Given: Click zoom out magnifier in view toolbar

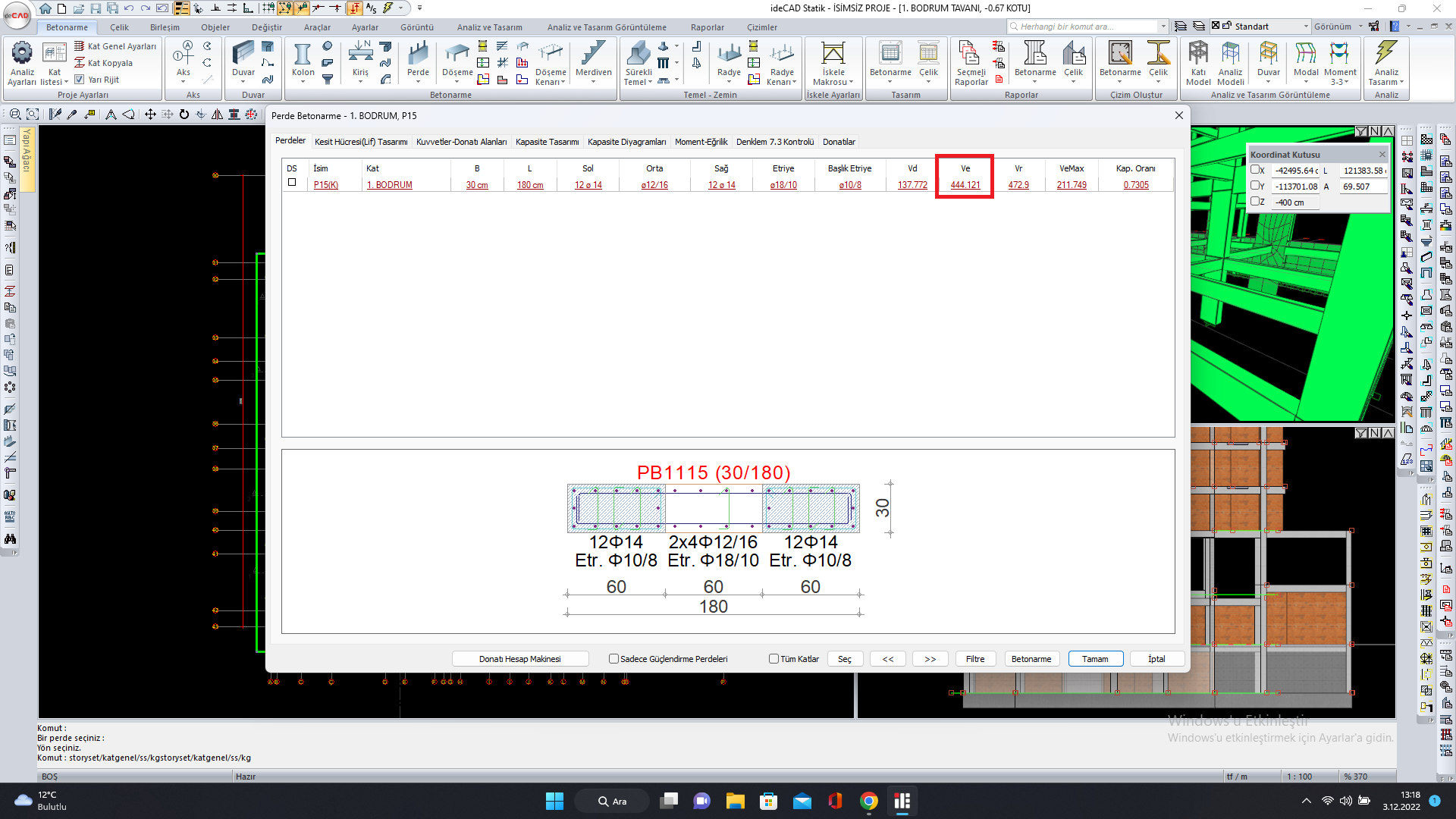Looking at the screenshot, I should point(15,115).
